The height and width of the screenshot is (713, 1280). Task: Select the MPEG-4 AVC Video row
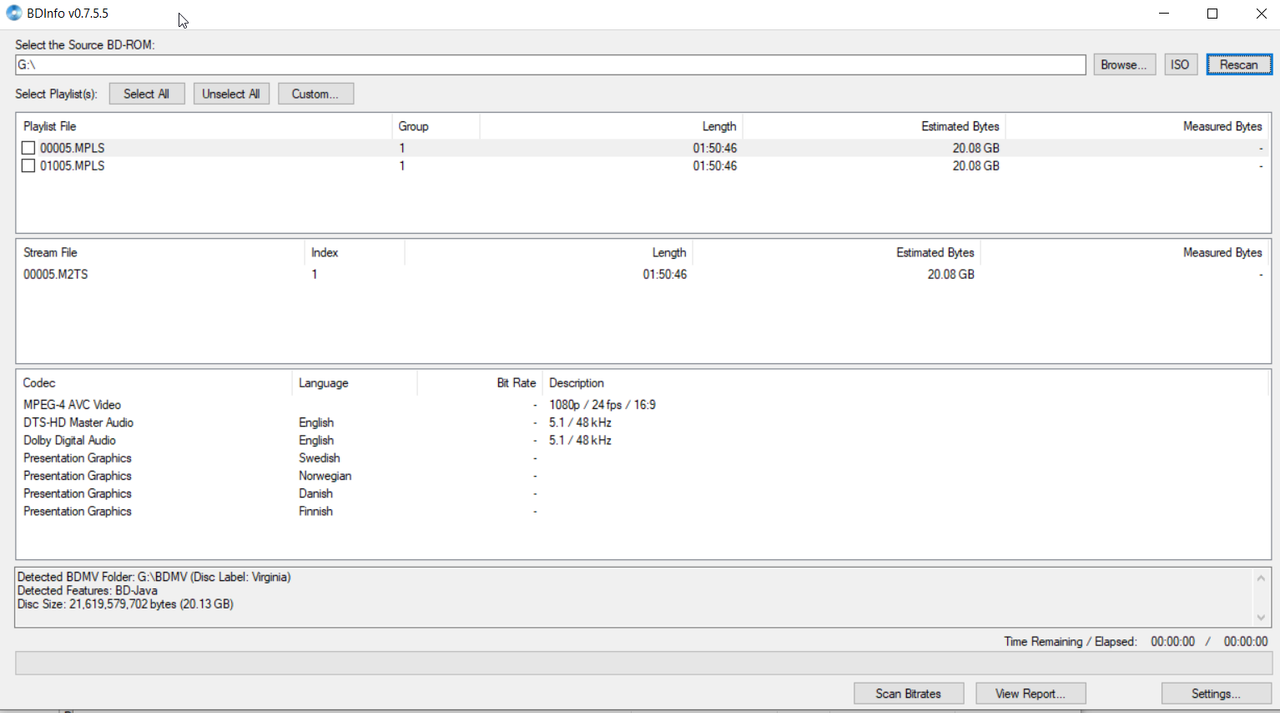(x=643, y=405)
